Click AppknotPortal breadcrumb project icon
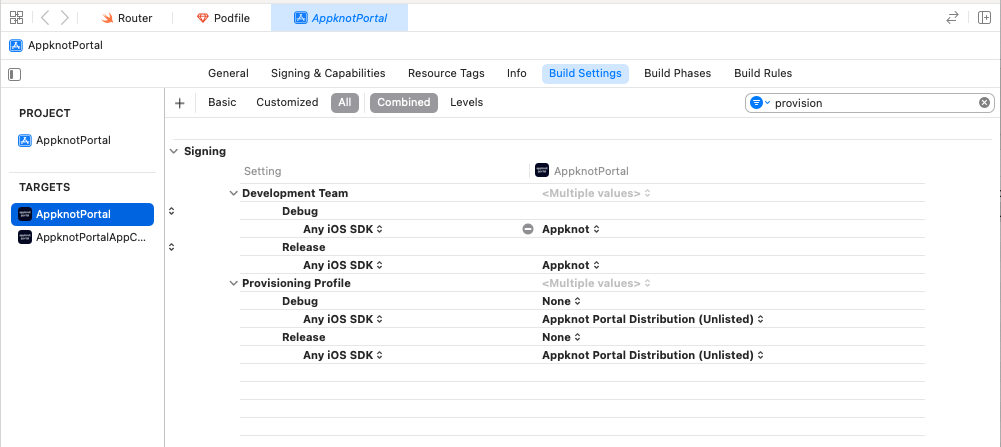Screen dimensions: 1001x447 [x=15, y=45]
